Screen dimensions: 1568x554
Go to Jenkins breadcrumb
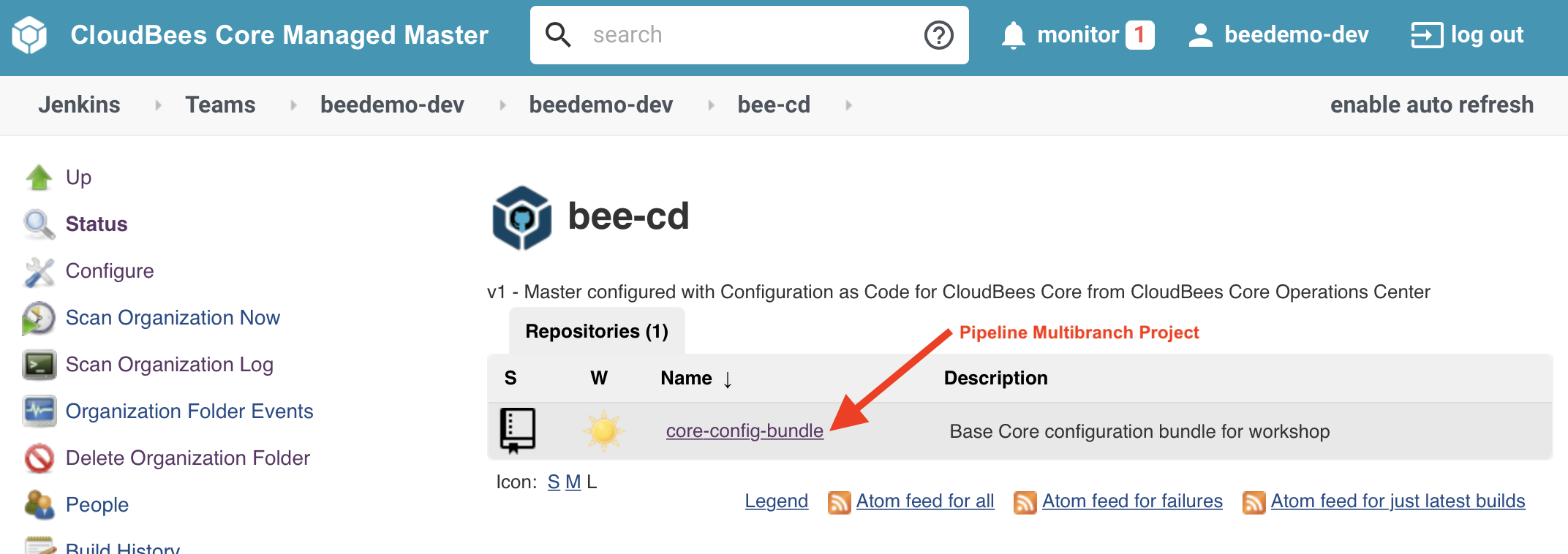pyautogui.click(x=79, y=105)
